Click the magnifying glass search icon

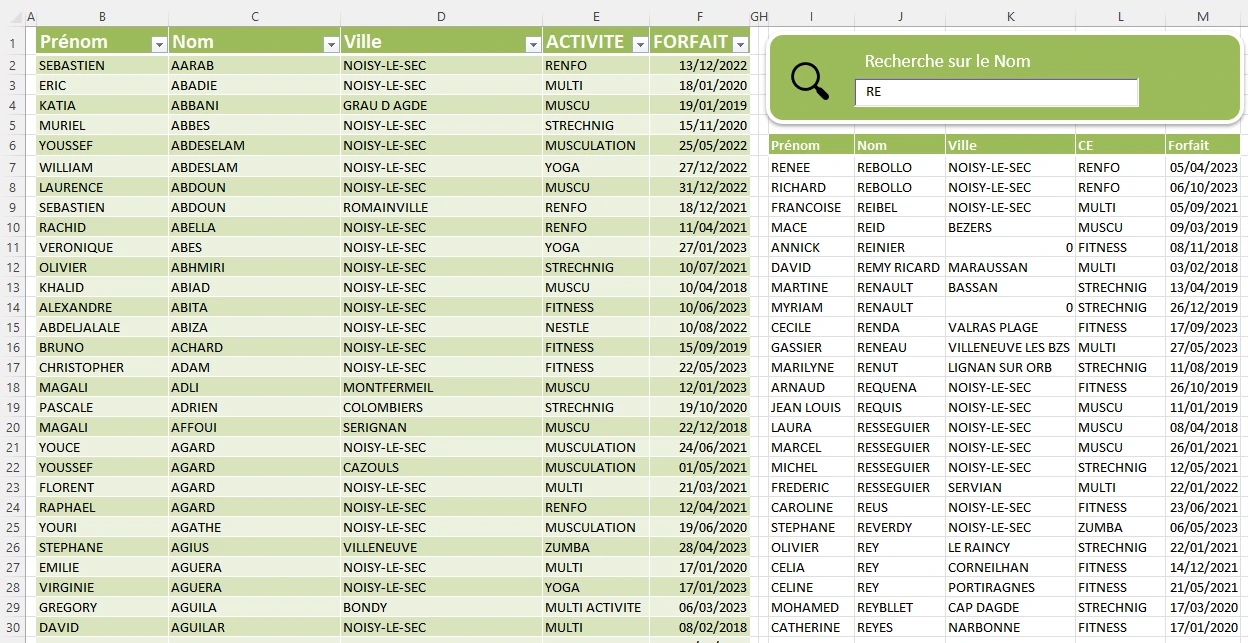pos(809,81)
